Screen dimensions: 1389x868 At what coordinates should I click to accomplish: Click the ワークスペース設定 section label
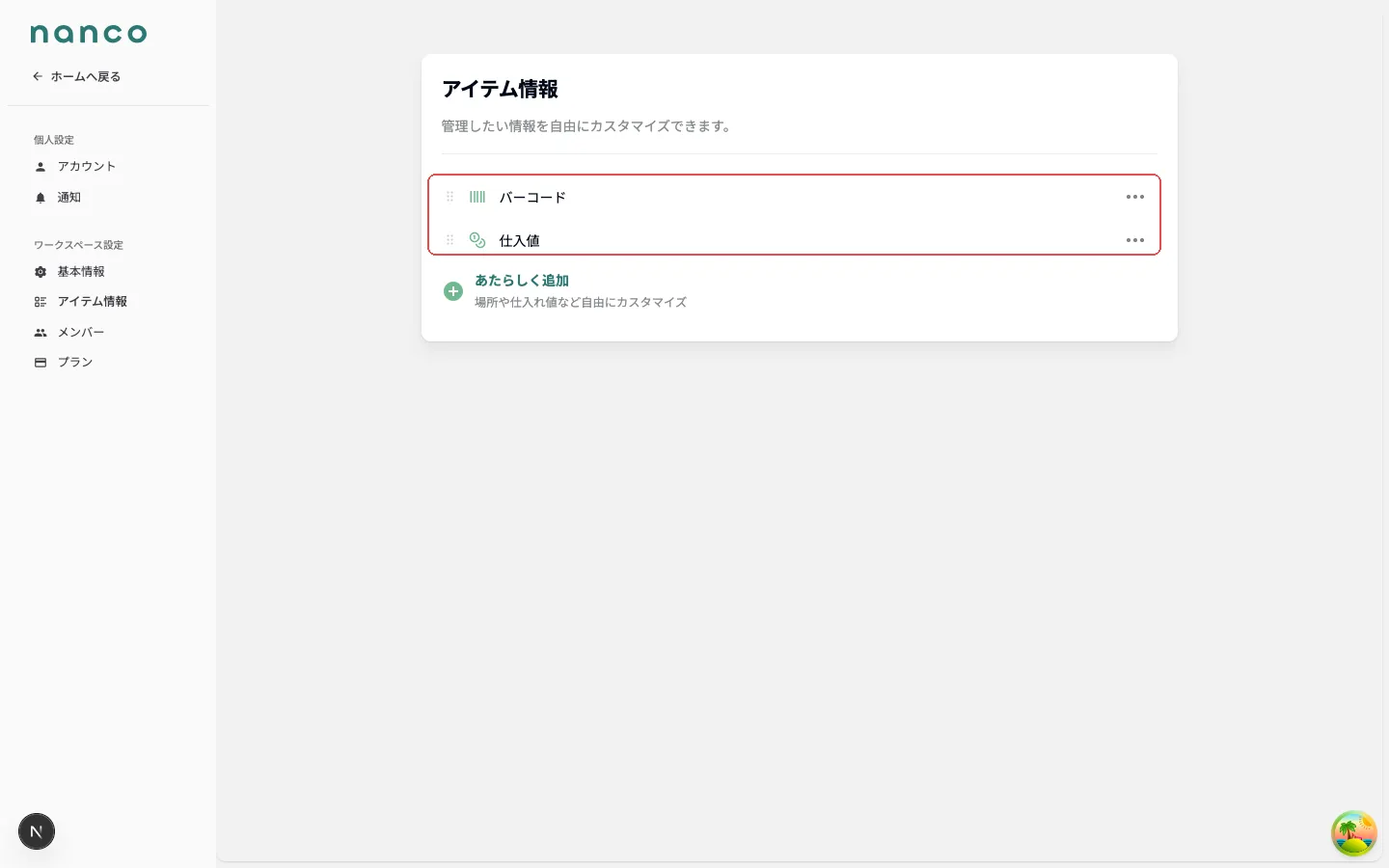tap(78, 245)
